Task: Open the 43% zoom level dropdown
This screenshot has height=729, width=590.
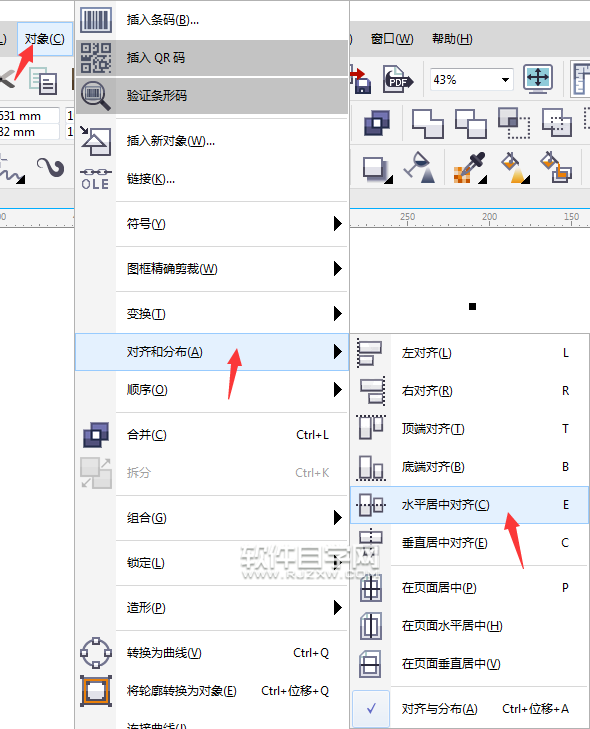Action: [x=505, y=80]
